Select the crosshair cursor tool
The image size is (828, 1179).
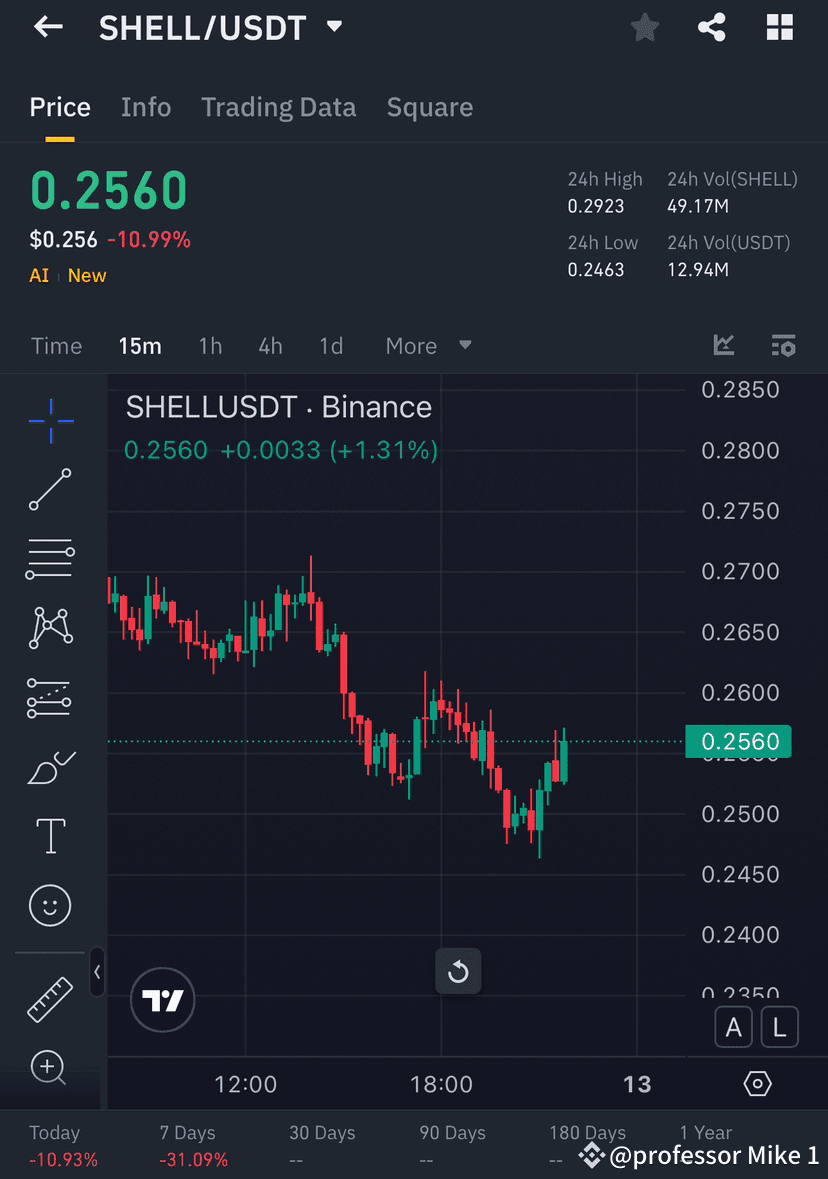point(50,420)
